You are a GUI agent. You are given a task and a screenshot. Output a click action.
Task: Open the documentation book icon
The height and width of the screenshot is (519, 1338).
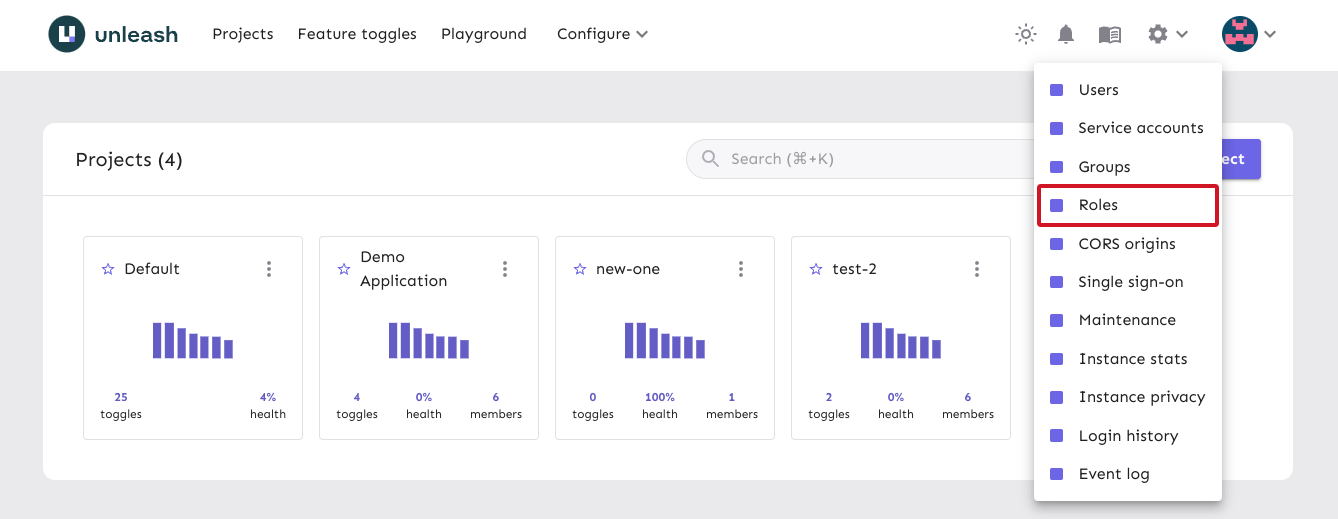pyautogui.click(x=1109, y=34)
